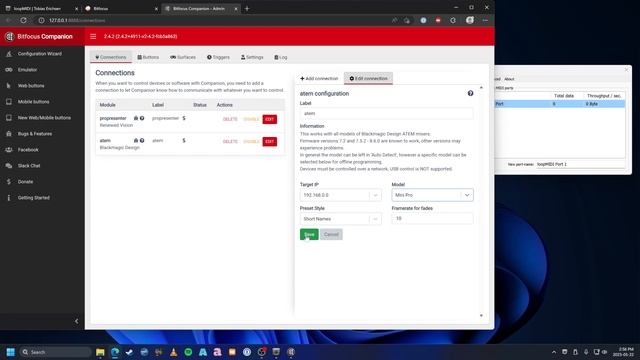Image resolution: width=640 pixels, height=360 pixels.
Task: Save the atem configuration
Action: tap(309, 234)
